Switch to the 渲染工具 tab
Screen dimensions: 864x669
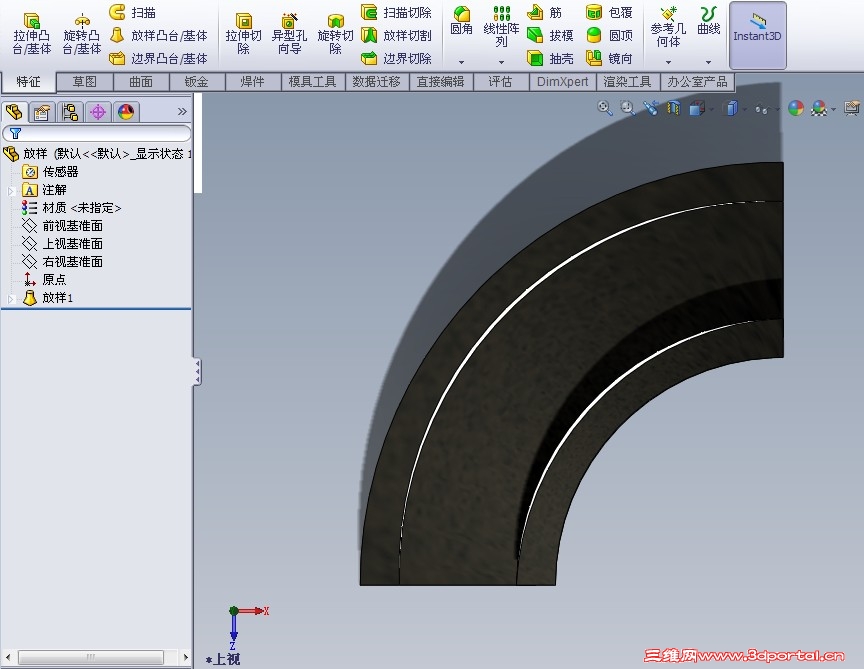coord(628,82)
